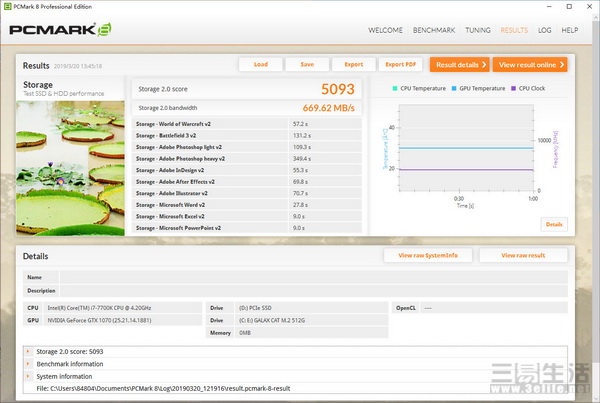The width and height of the screenshot is (600, 403).
Task: Select the Microsoft Excel v2 row
Action: 247,216
